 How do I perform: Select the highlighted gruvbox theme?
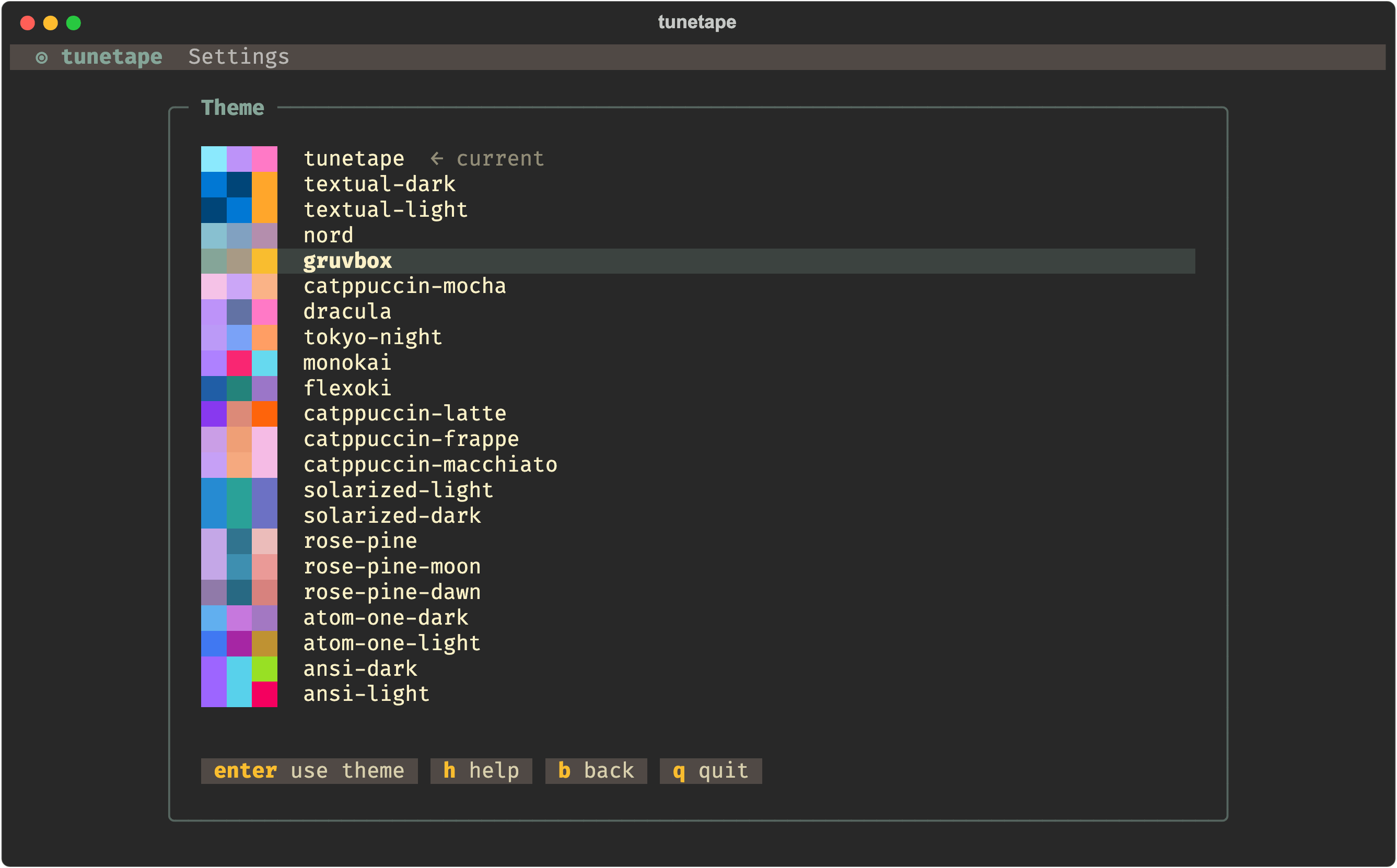697,261
